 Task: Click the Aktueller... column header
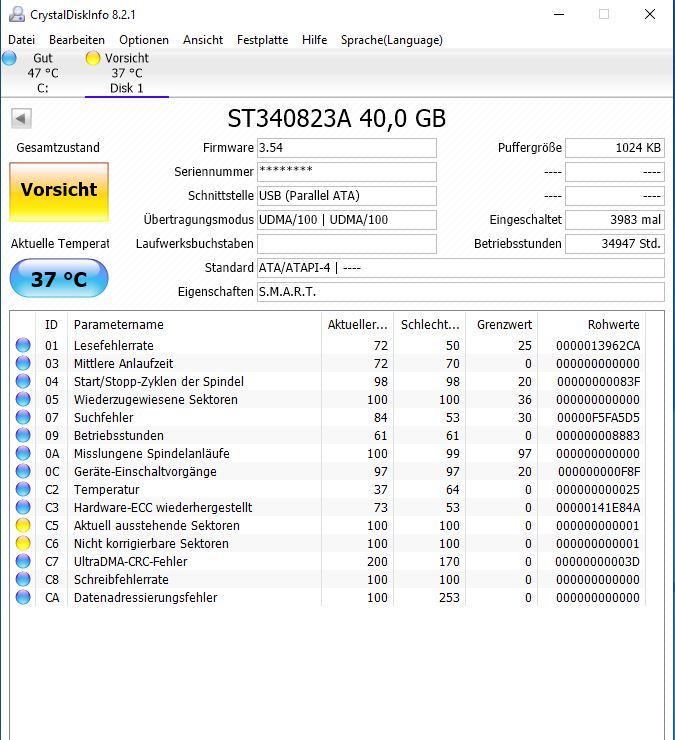click(357, 325)
